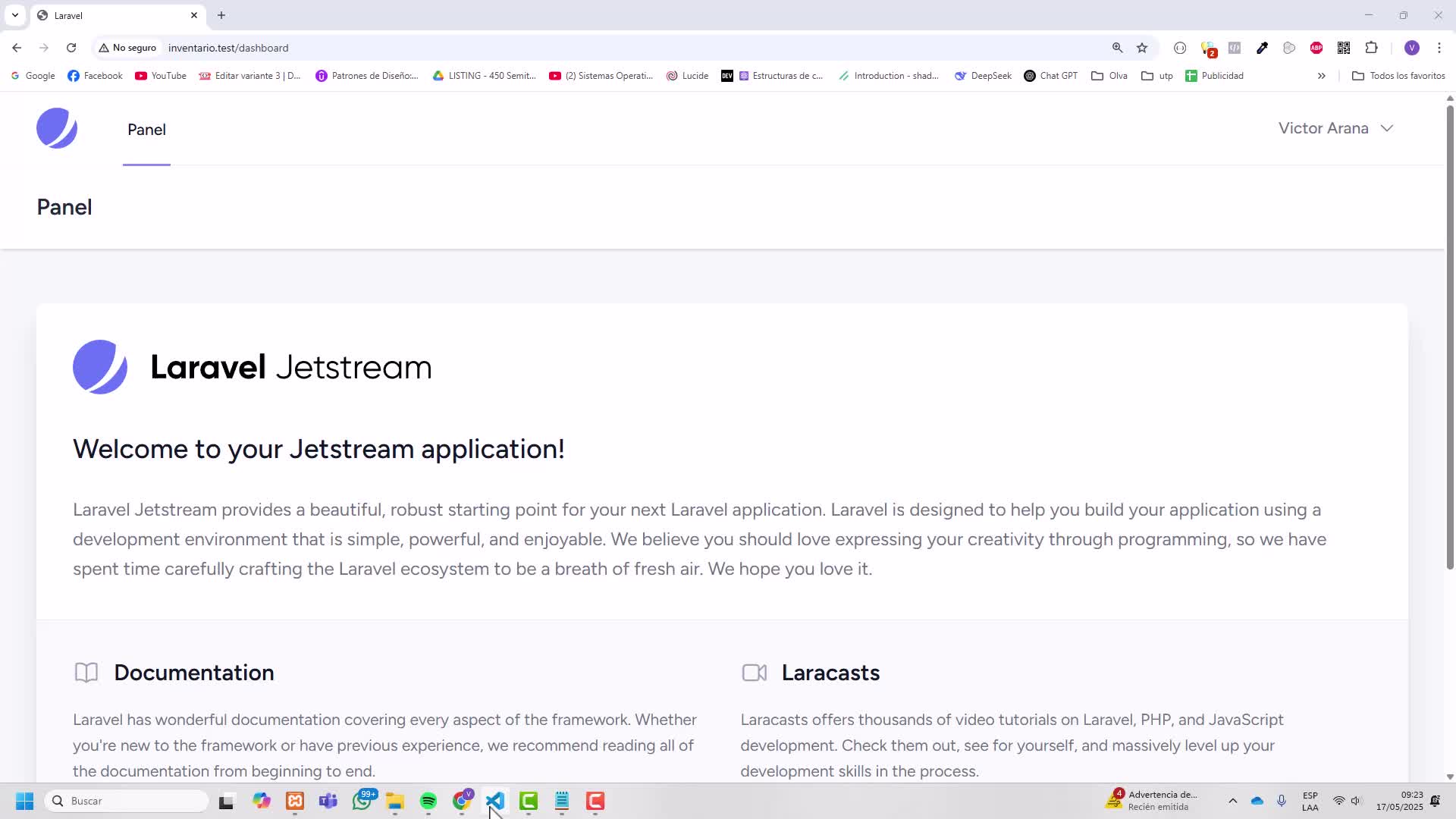Image resolution: width=1456 pixels, height=819 pixels.
Task: Open the YouTube bookmark
Action: tap(160, 76)
